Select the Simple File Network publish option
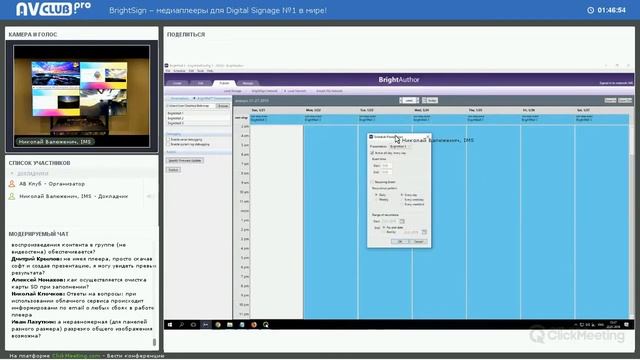The height and width of the screenshot is (360, 640). (329, 91)
